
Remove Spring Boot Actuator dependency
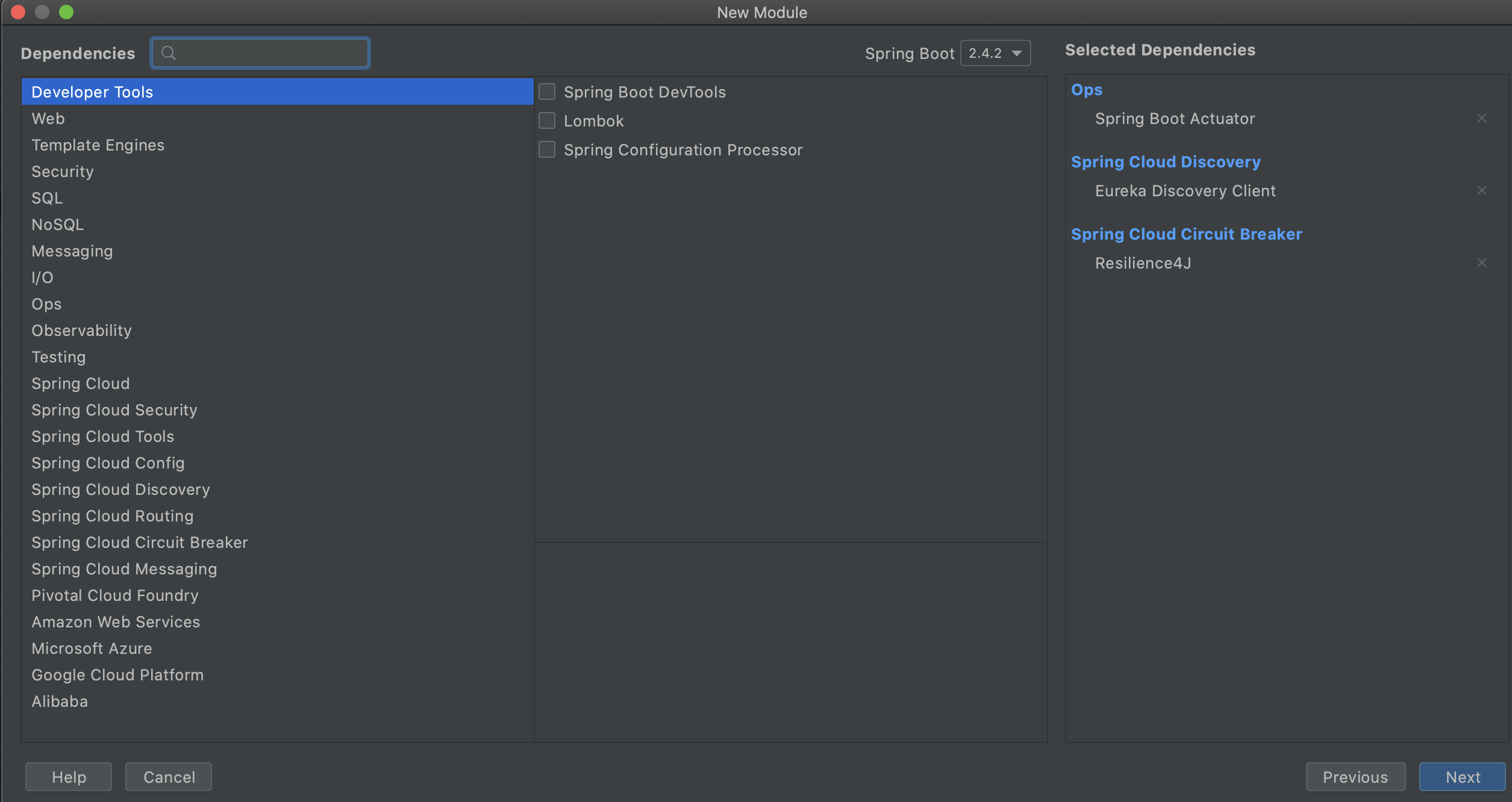pyautogui.click(x=1481, y=119)
